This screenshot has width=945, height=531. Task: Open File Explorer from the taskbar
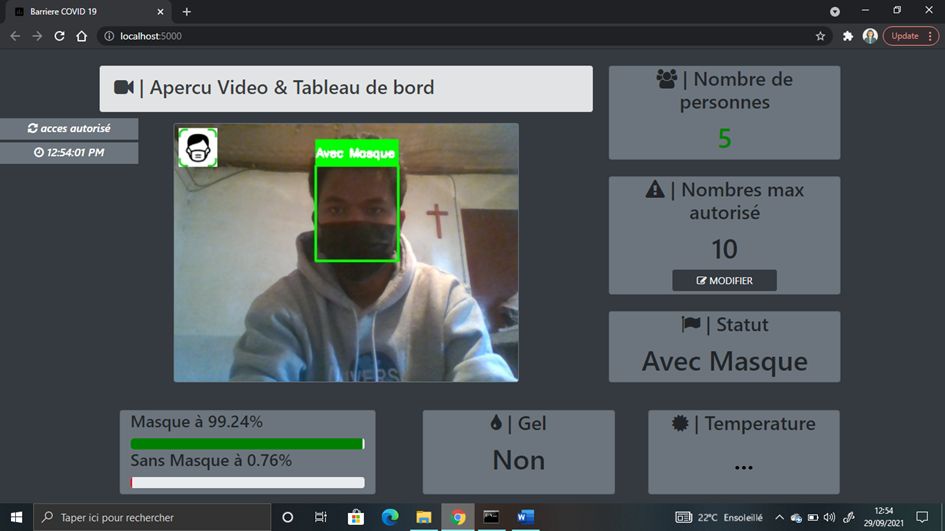pyautogui.click(x=424, y=517)
